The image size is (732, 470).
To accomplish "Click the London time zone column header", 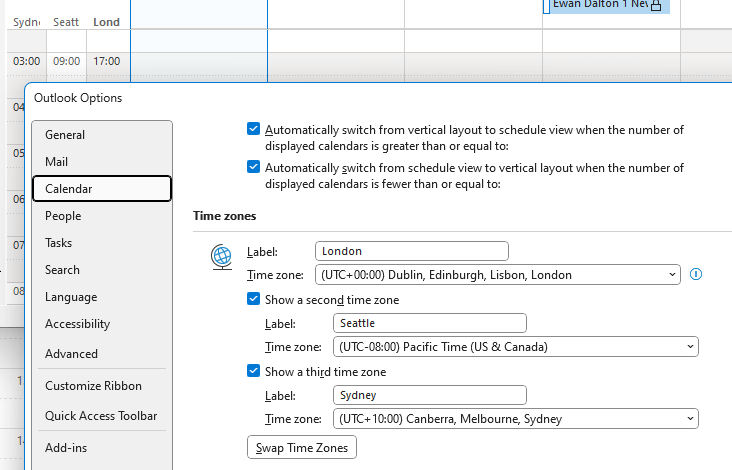I will tap(106, 22).
